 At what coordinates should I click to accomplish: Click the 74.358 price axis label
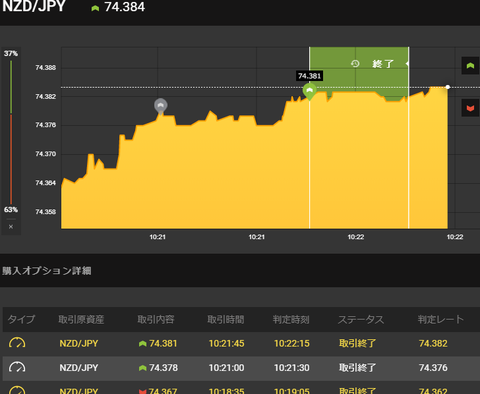[46, 212]
